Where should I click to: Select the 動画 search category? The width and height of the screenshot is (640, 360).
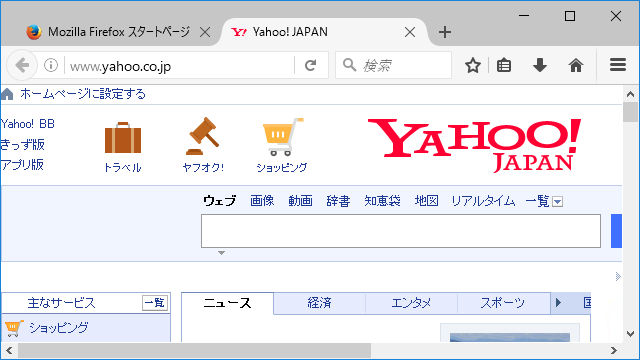[x=300, y=201]
